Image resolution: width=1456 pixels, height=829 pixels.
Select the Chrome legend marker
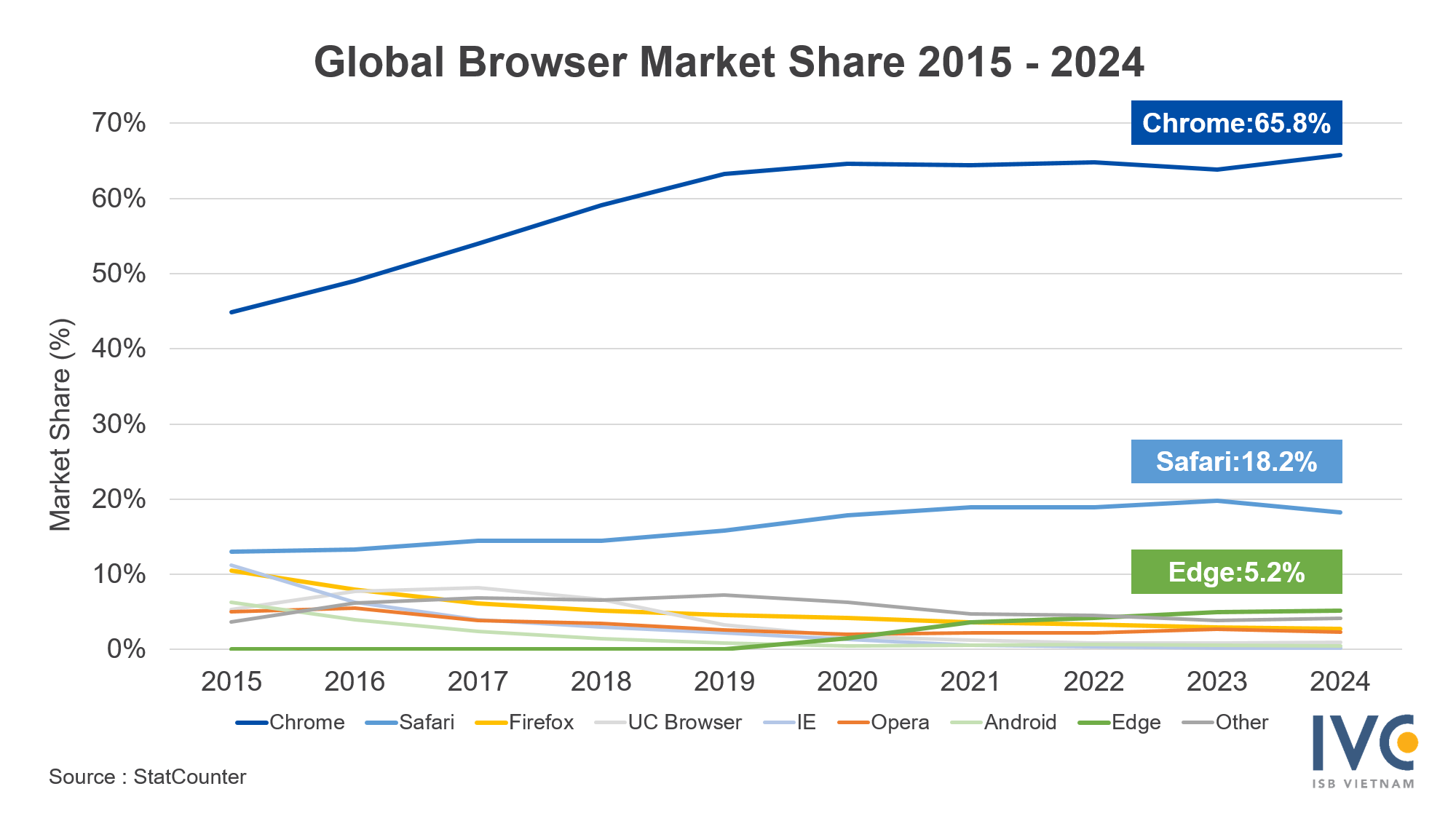pos(251,723)
